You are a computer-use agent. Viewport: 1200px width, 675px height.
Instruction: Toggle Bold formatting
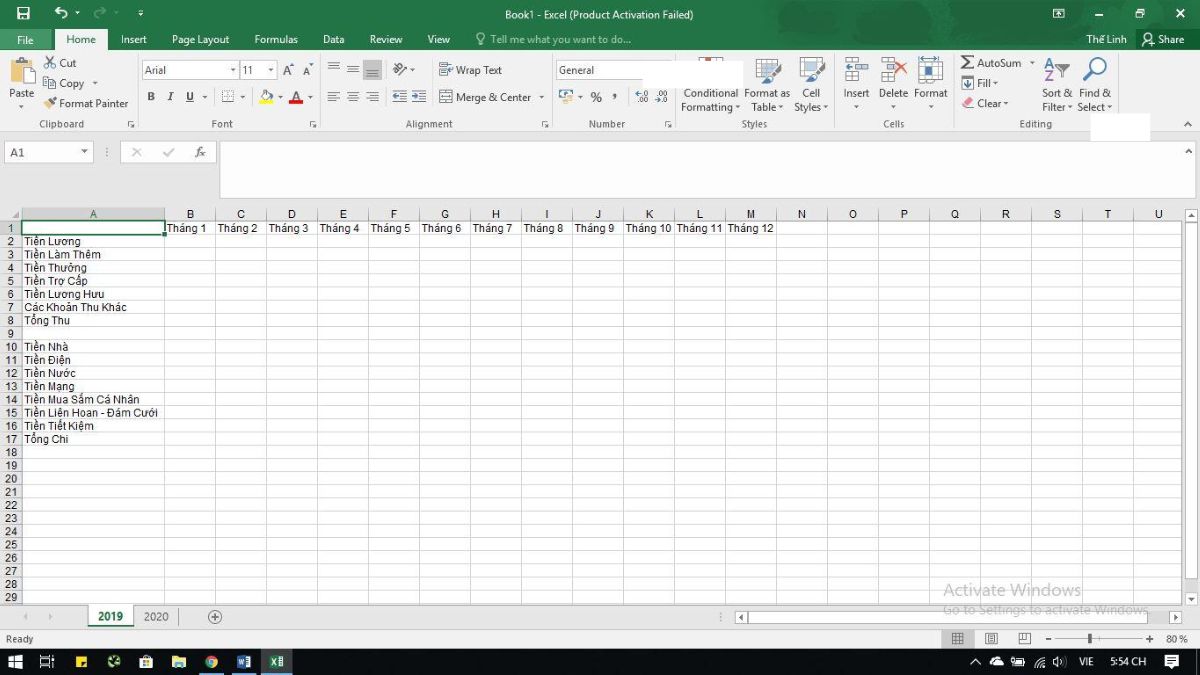tap(151, 97)
